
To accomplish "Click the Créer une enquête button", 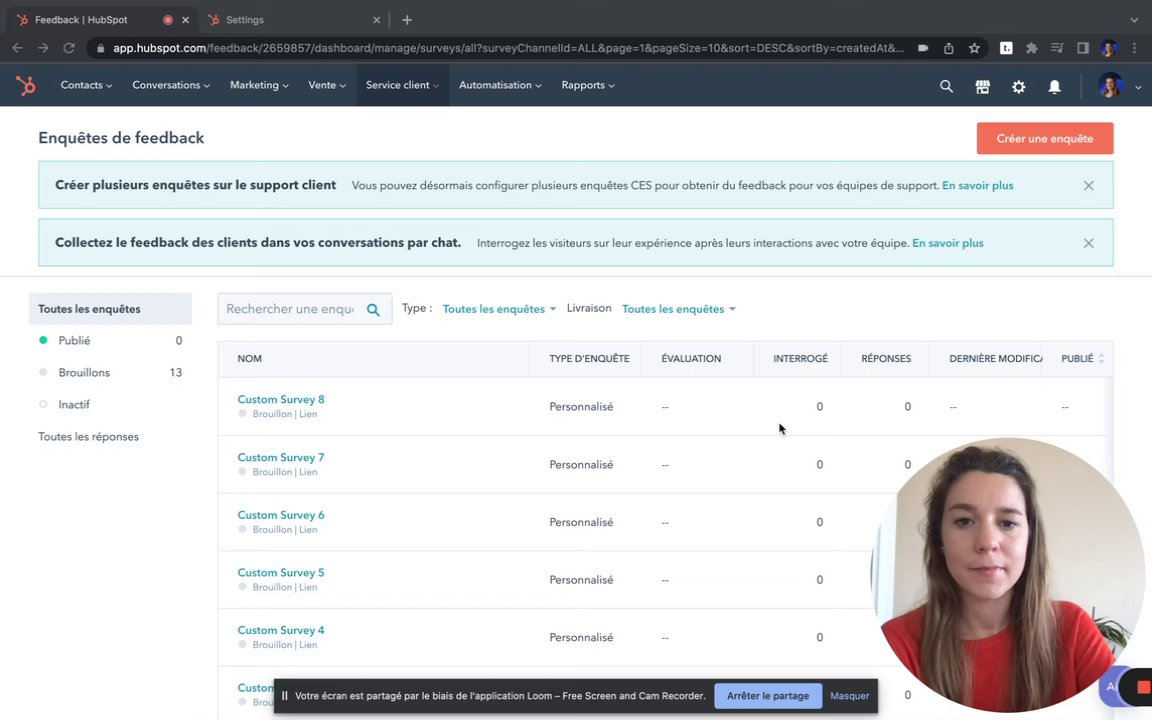I will (x=1045, y=138).
